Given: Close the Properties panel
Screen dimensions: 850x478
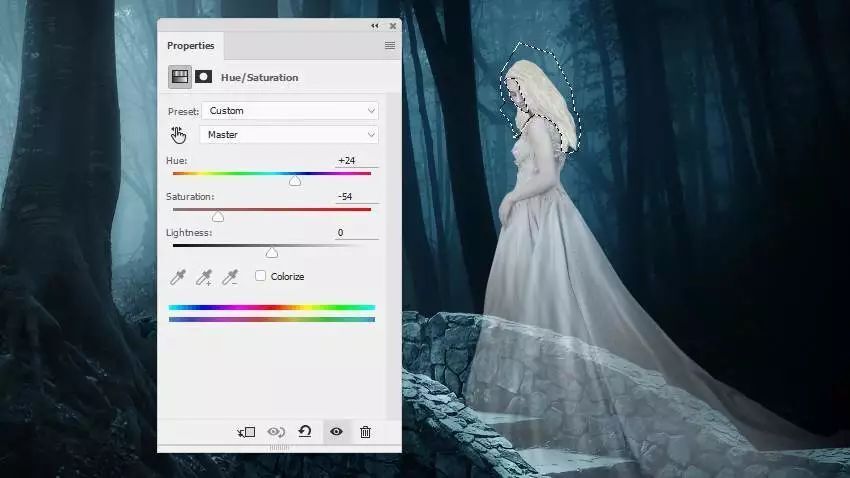Looking at the screenshot, I should (x=393, y=25).
